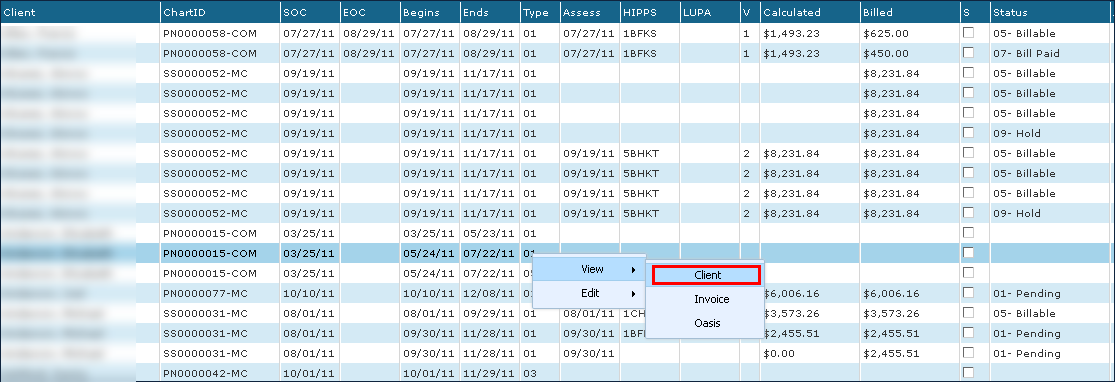Screen dimensions: 1115x382
Task: Click the S column header
Action: click(x=974, y=12)
